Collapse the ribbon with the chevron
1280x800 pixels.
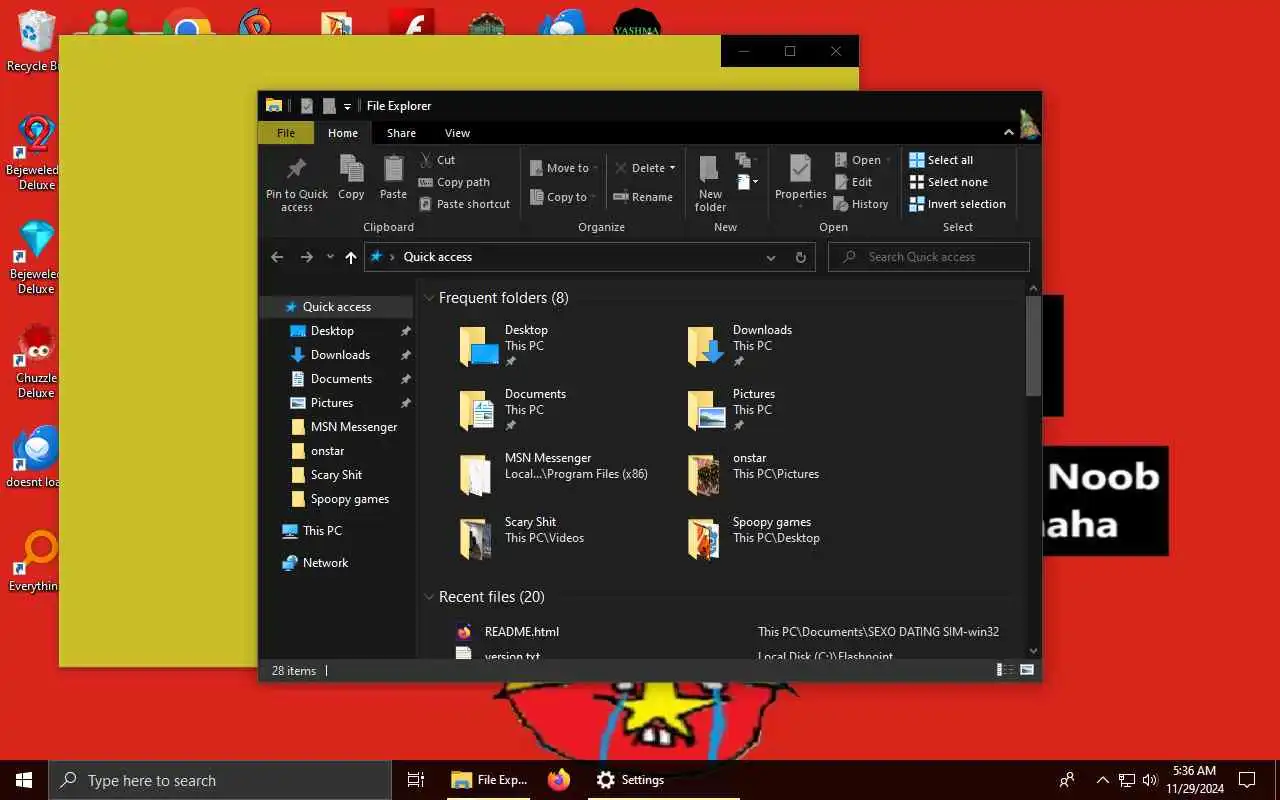click(x=1008, y=133)
